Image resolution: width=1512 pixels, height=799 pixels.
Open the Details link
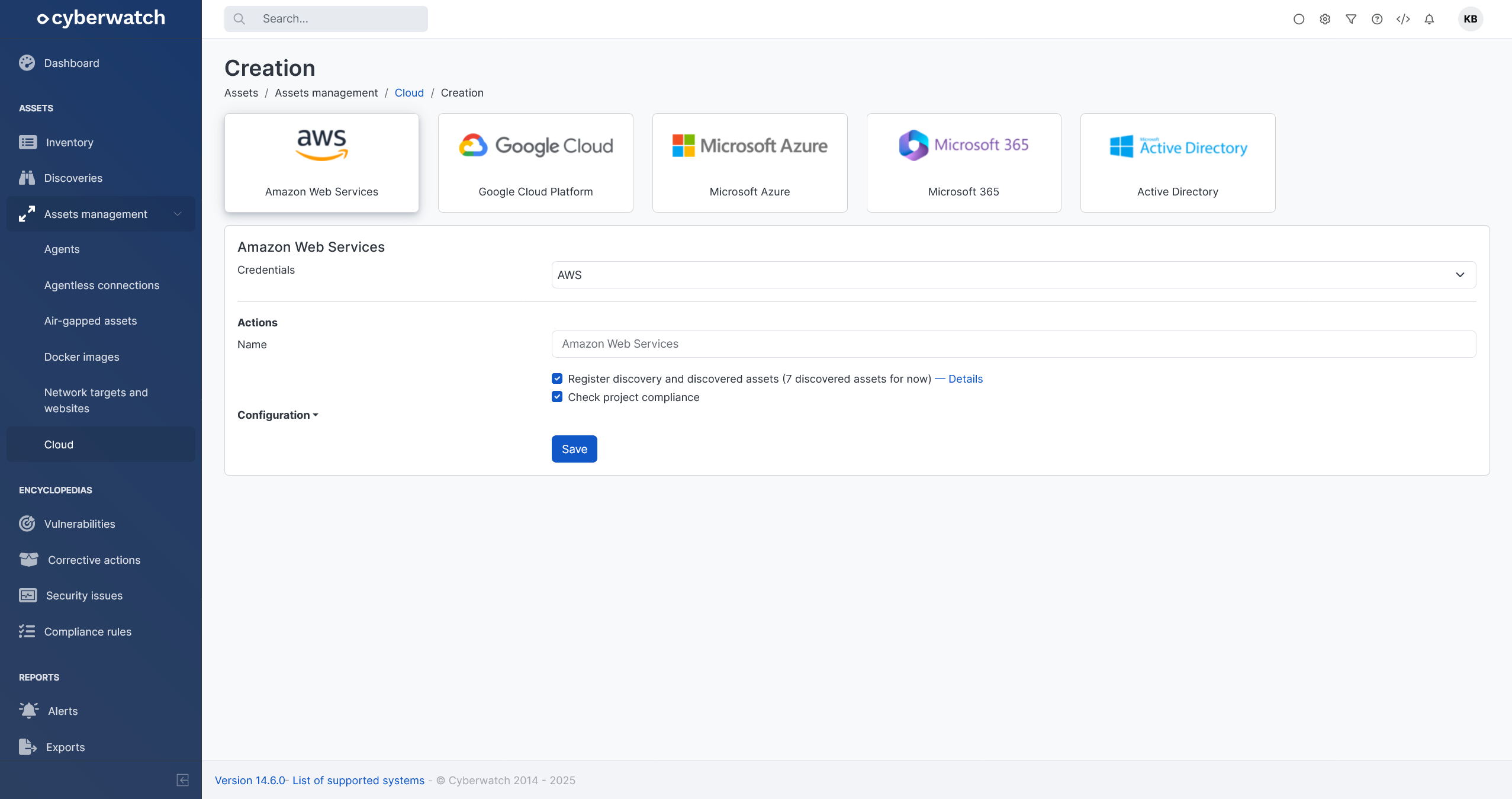(966, 379)
